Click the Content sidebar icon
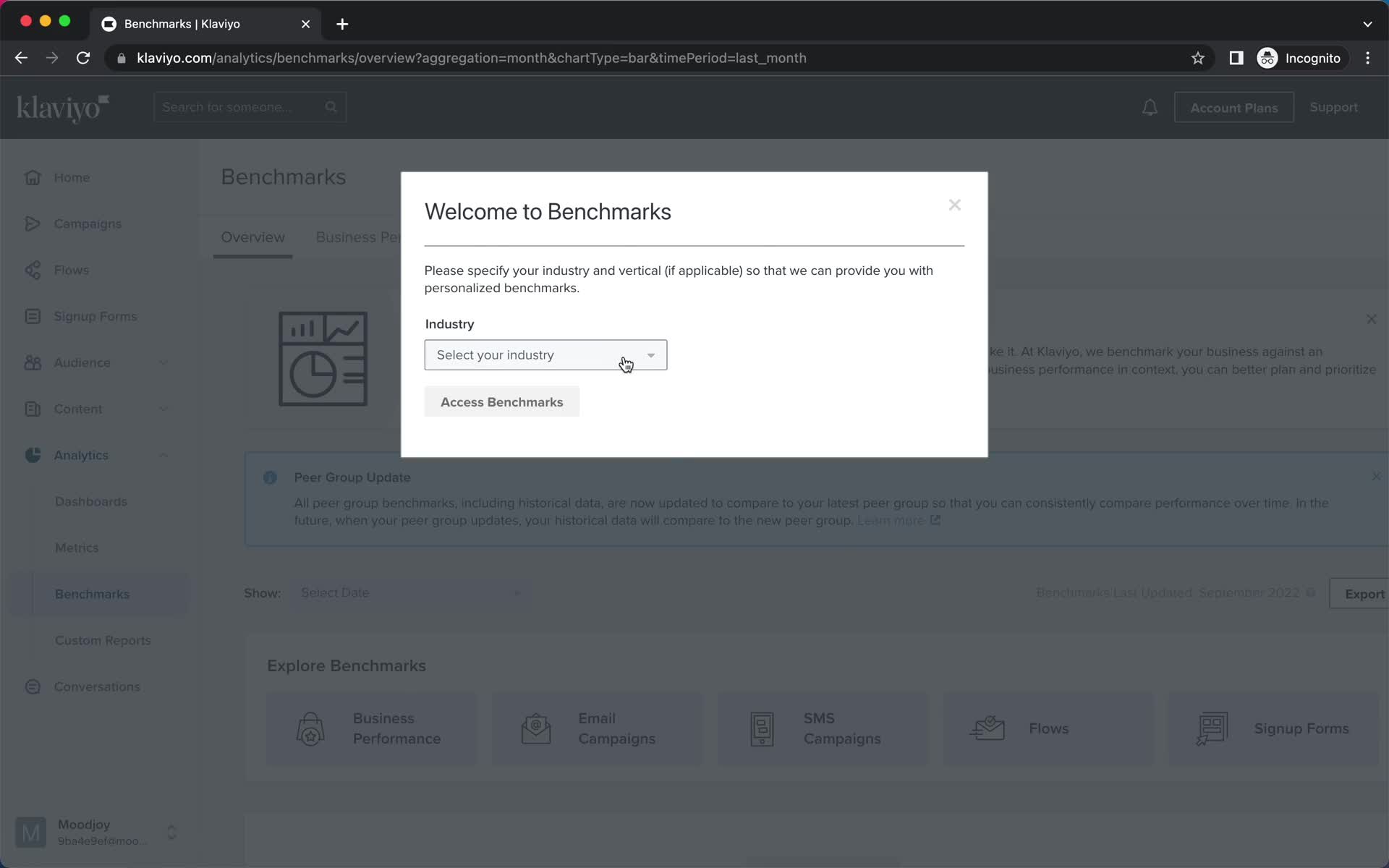 [33, 409]
